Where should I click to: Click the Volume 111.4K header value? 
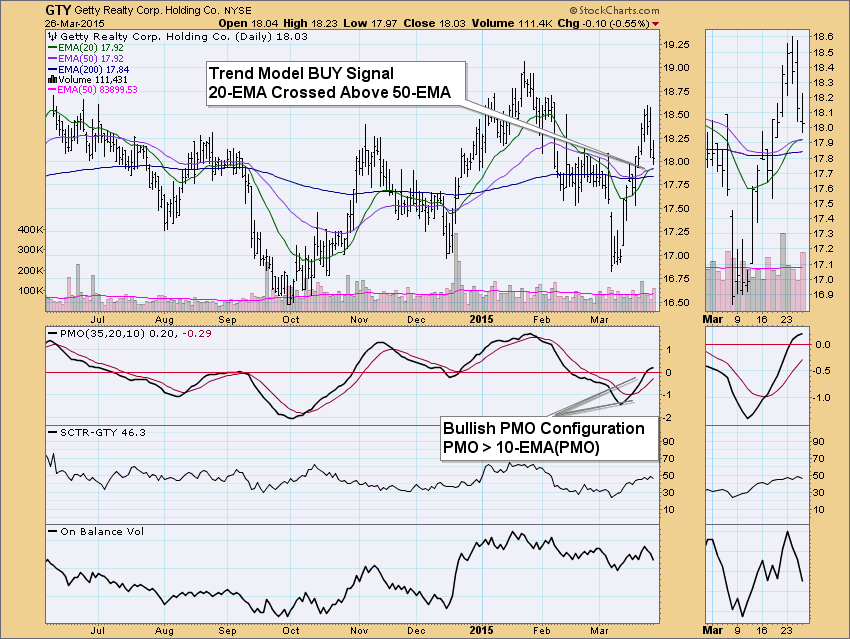(x=512, y=23)
